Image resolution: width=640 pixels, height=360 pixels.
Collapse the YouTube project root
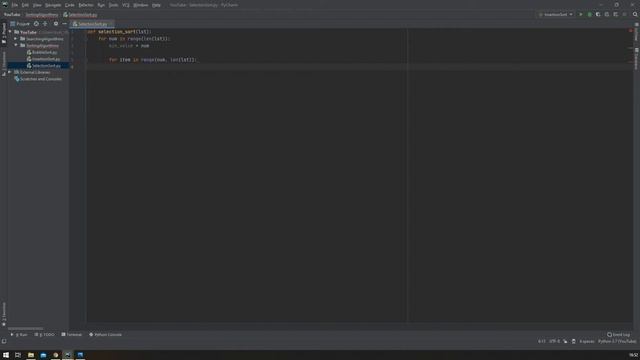click(x=10, y=32)
